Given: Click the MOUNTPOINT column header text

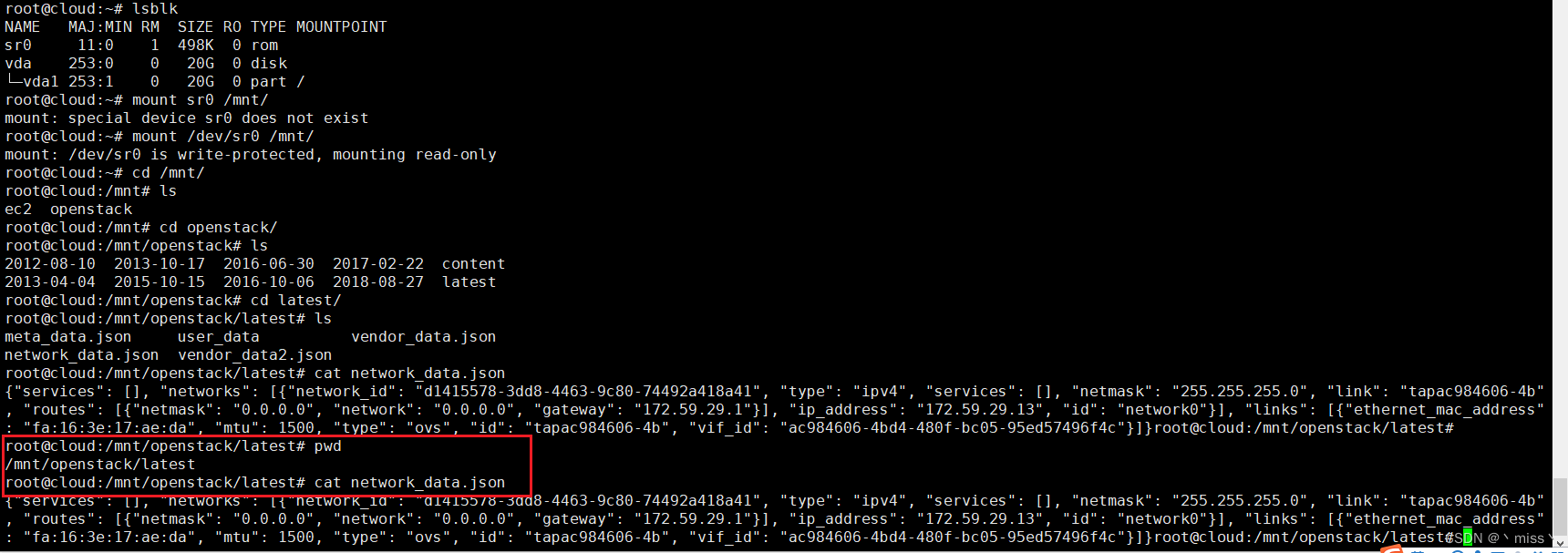Looking at the screenshot, I should click(x=341, y=27).
